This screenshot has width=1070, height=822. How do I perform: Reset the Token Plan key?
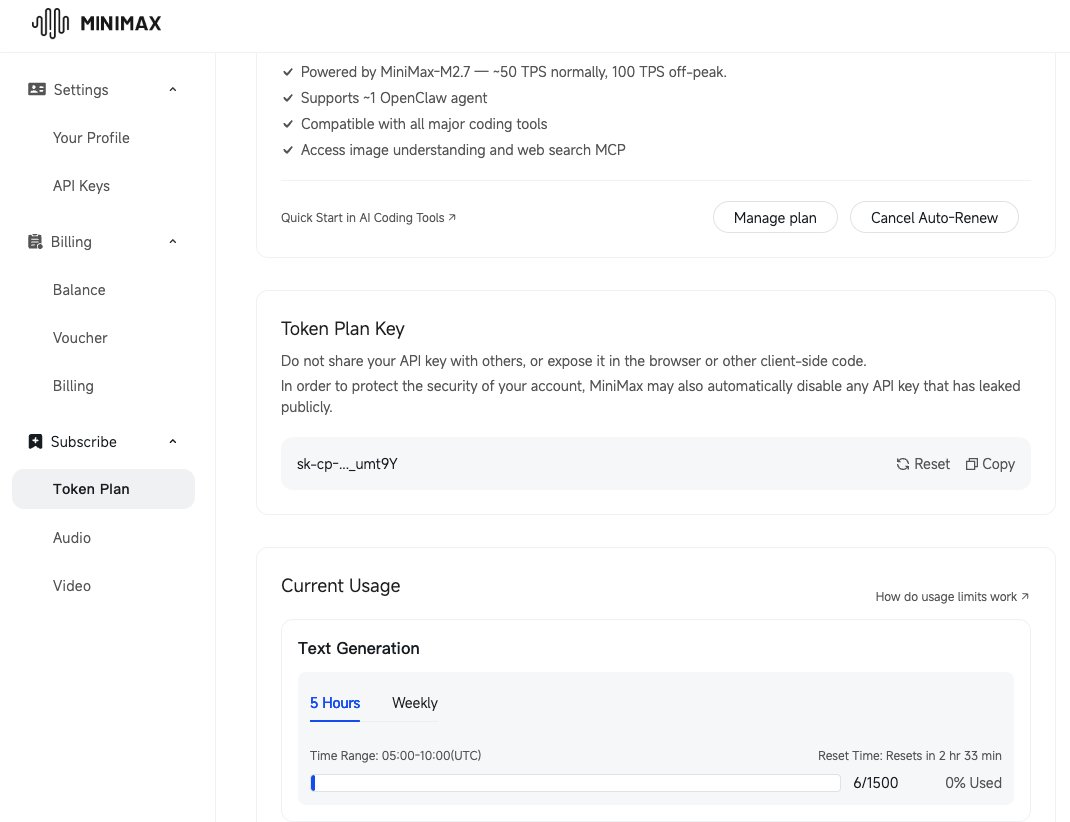(923, 464)
